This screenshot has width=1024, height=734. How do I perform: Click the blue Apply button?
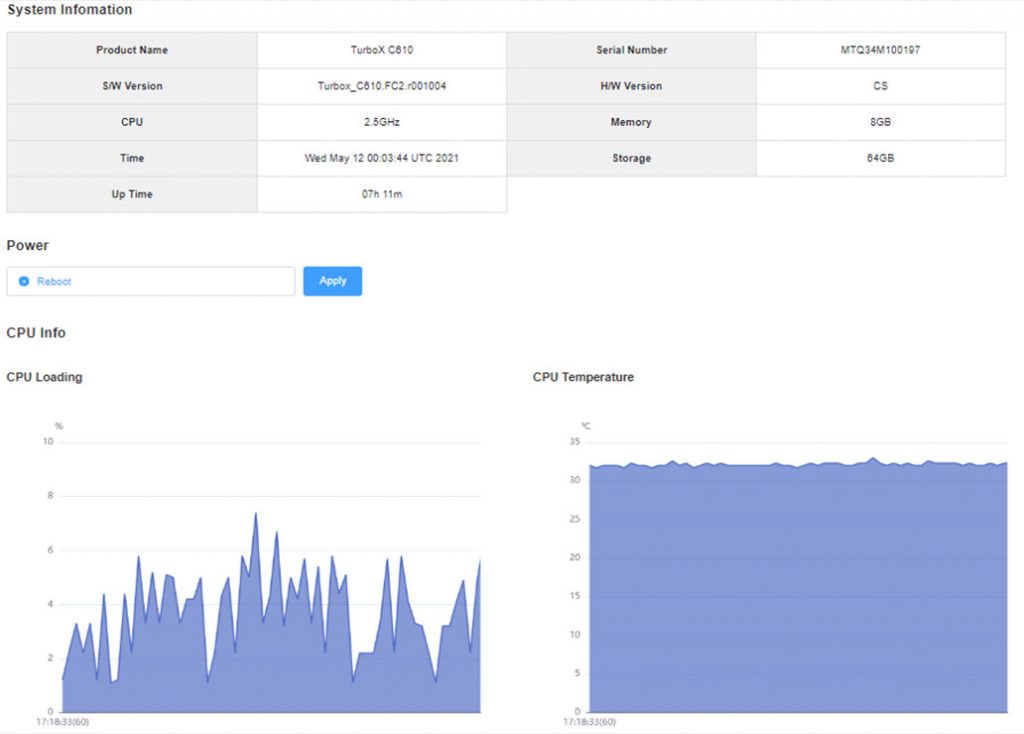[x=332, y=281]
